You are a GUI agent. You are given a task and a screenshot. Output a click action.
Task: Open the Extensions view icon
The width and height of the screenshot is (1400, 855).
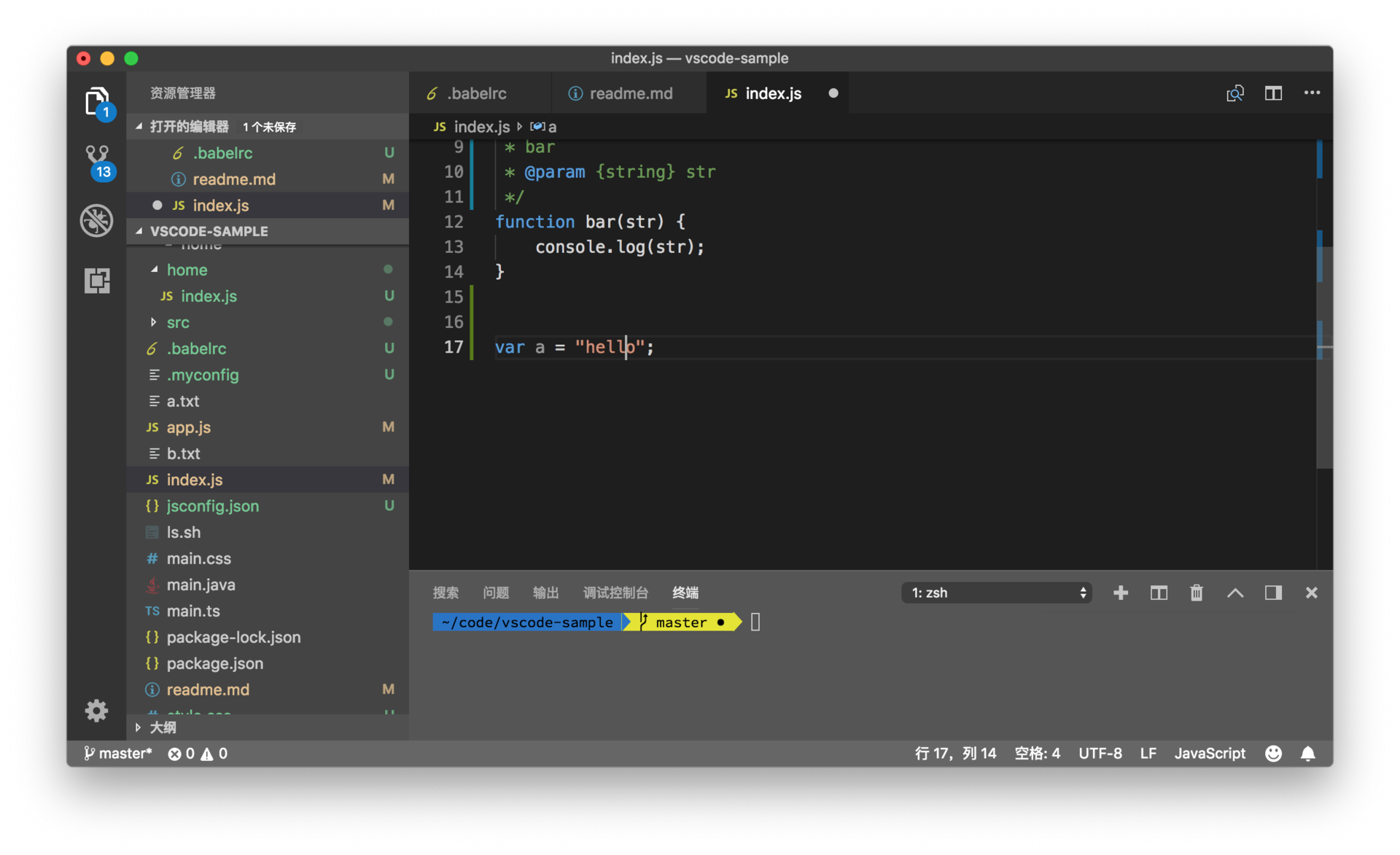pos(97,281)
